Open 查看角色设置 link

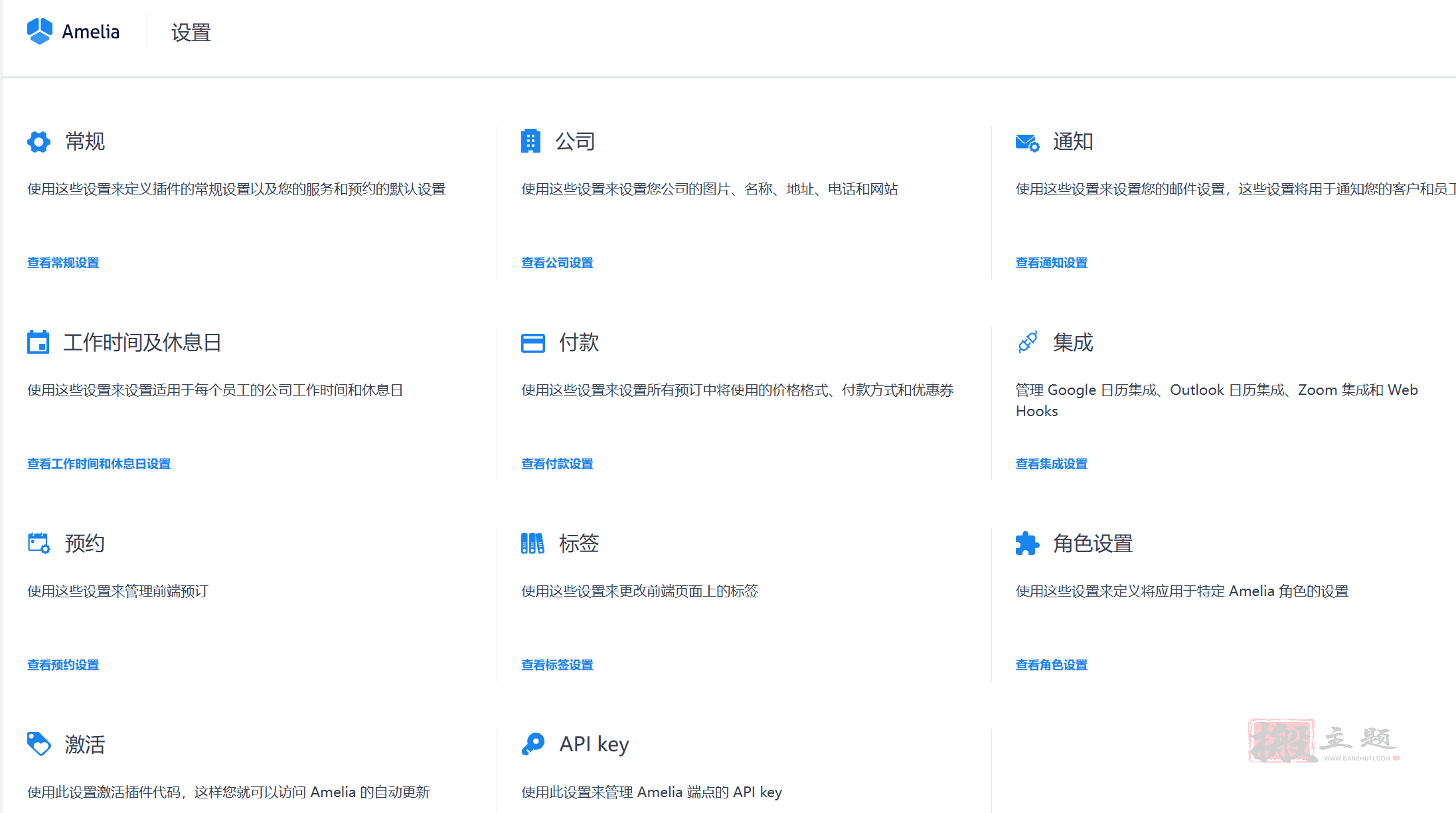coord(1052,665)
